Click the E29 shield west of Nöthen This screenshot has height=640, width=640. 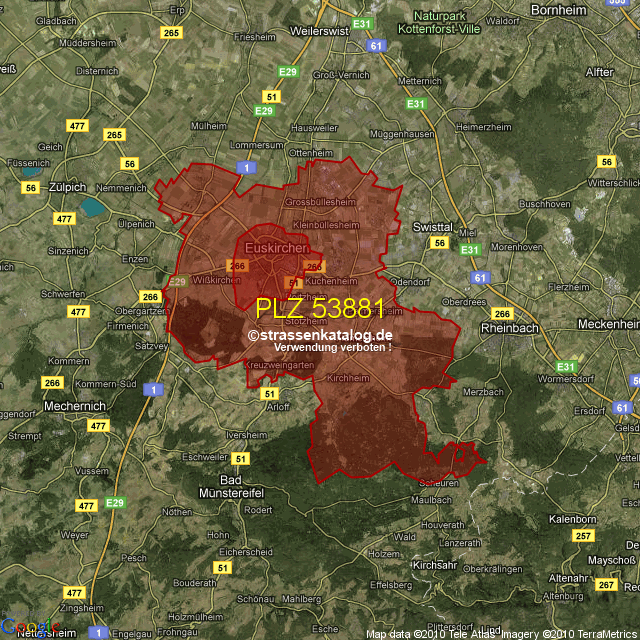pyautogui.click(x=113, y=501)
